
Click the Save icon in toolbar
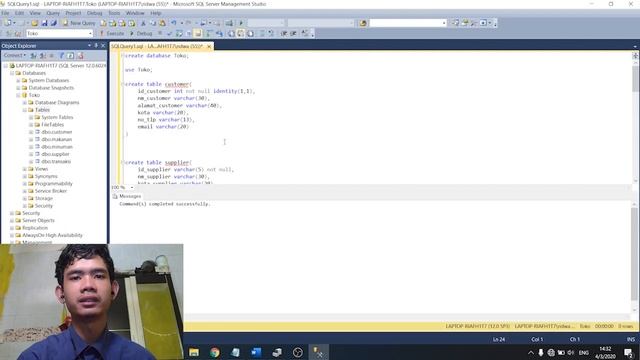coord(44,23)
